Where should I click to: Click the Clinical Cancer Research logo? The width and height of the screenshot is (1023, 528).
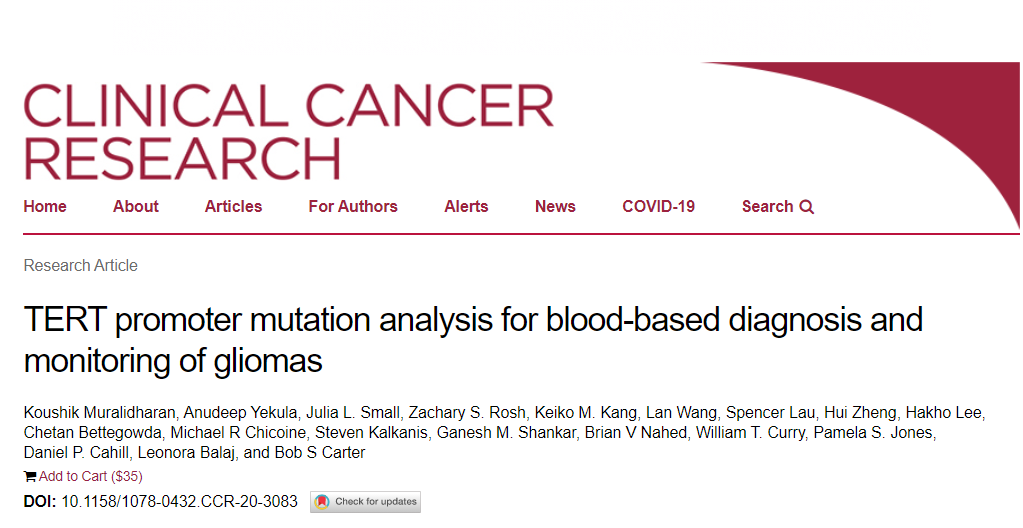pyautogui.click(x=288, y=131)
